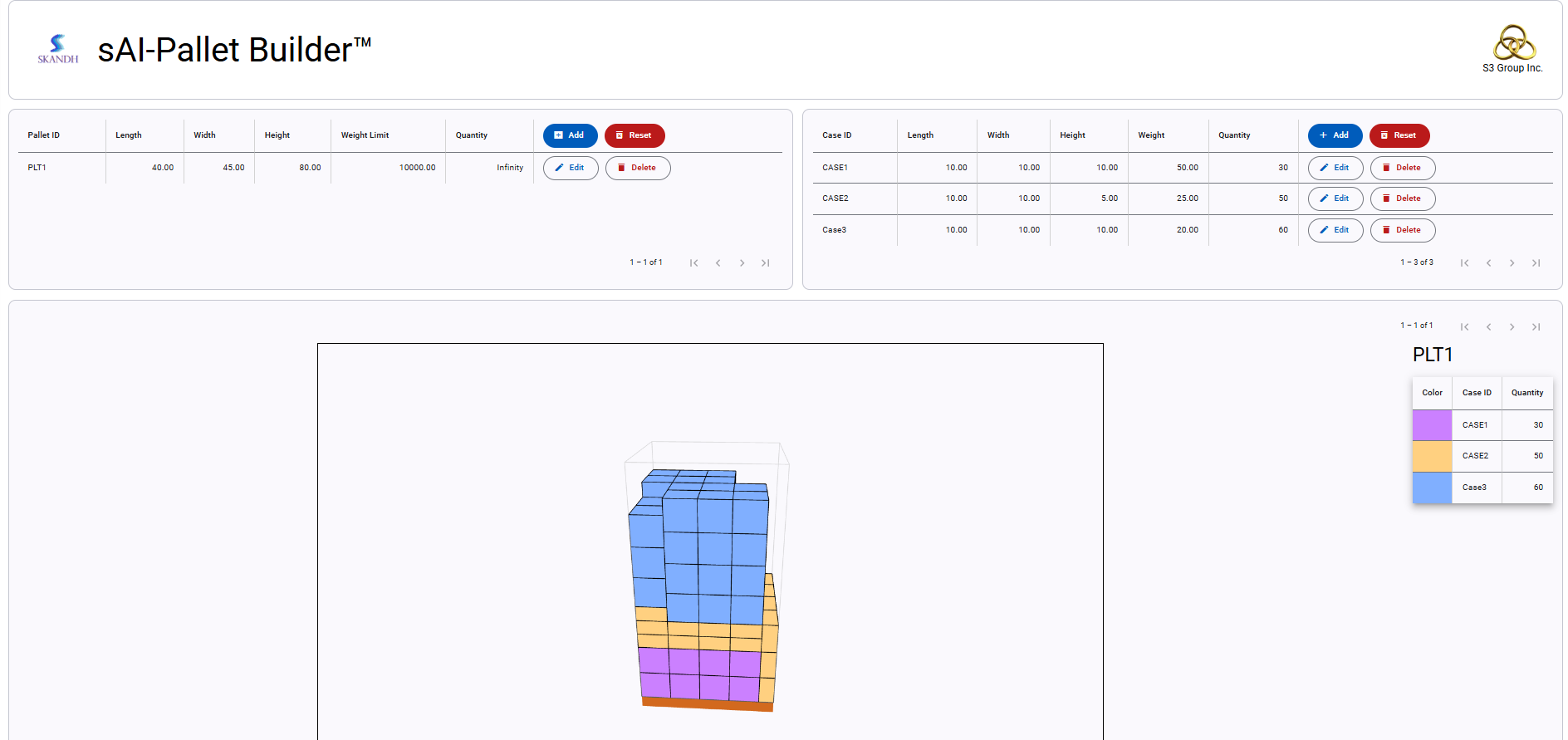
Task: Select the Case3 case ID cell
Action: coord(855,230)
